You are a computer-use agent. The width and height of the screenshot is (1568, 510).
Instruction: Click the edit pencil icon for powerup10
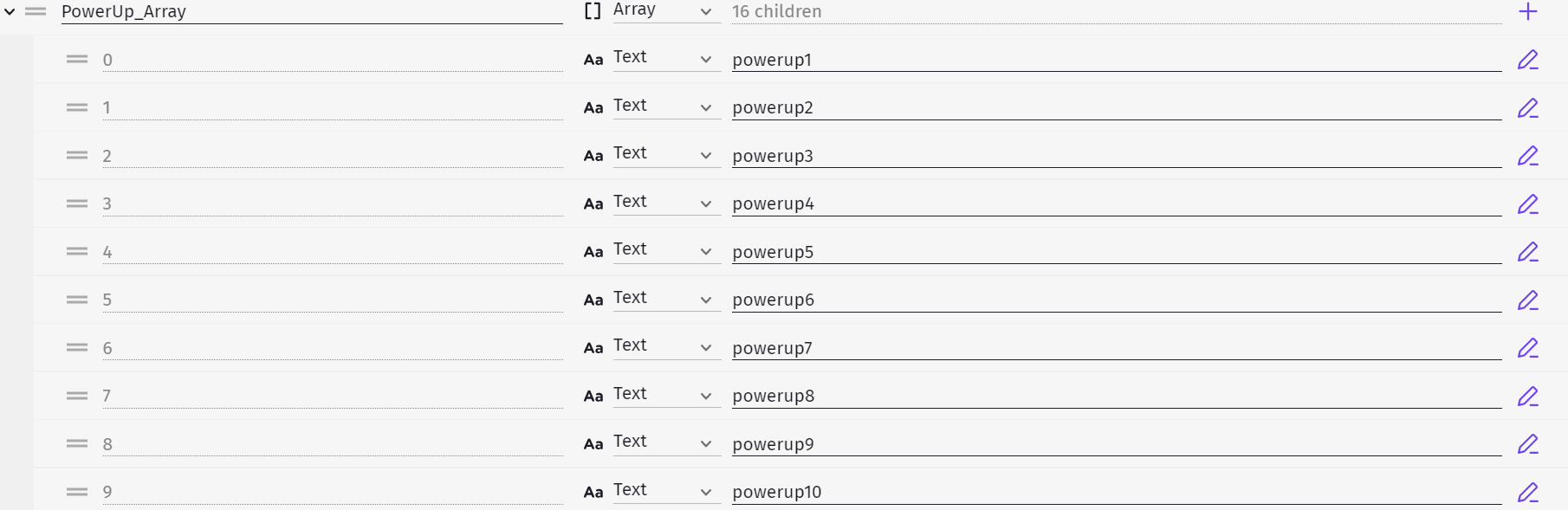pos(1527,492)
